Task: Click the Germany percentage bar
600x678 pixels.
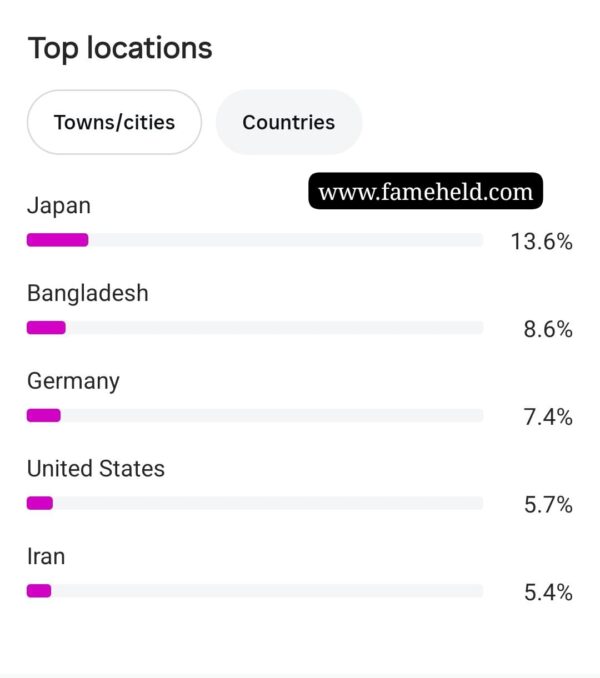Action: (255, 415)
